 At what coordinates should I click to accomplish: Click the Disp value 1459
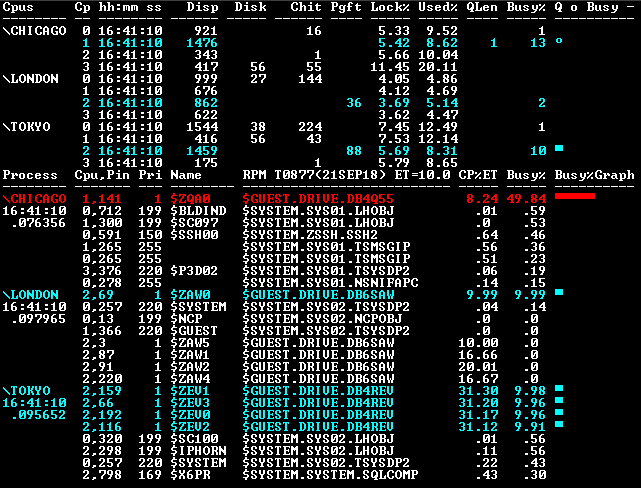[x=202, y=151]
